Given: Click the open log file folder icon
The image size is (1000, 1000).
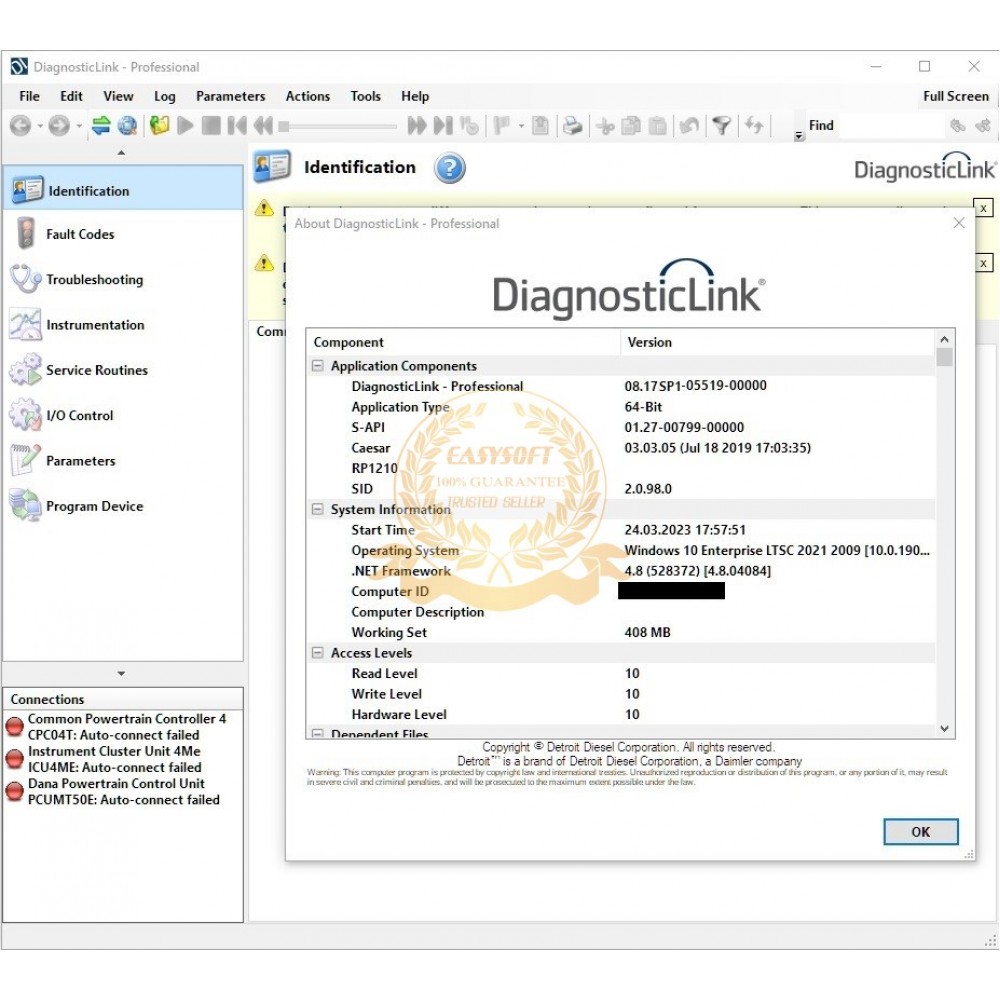Looking at the screenshot, I should pos(159,126).
